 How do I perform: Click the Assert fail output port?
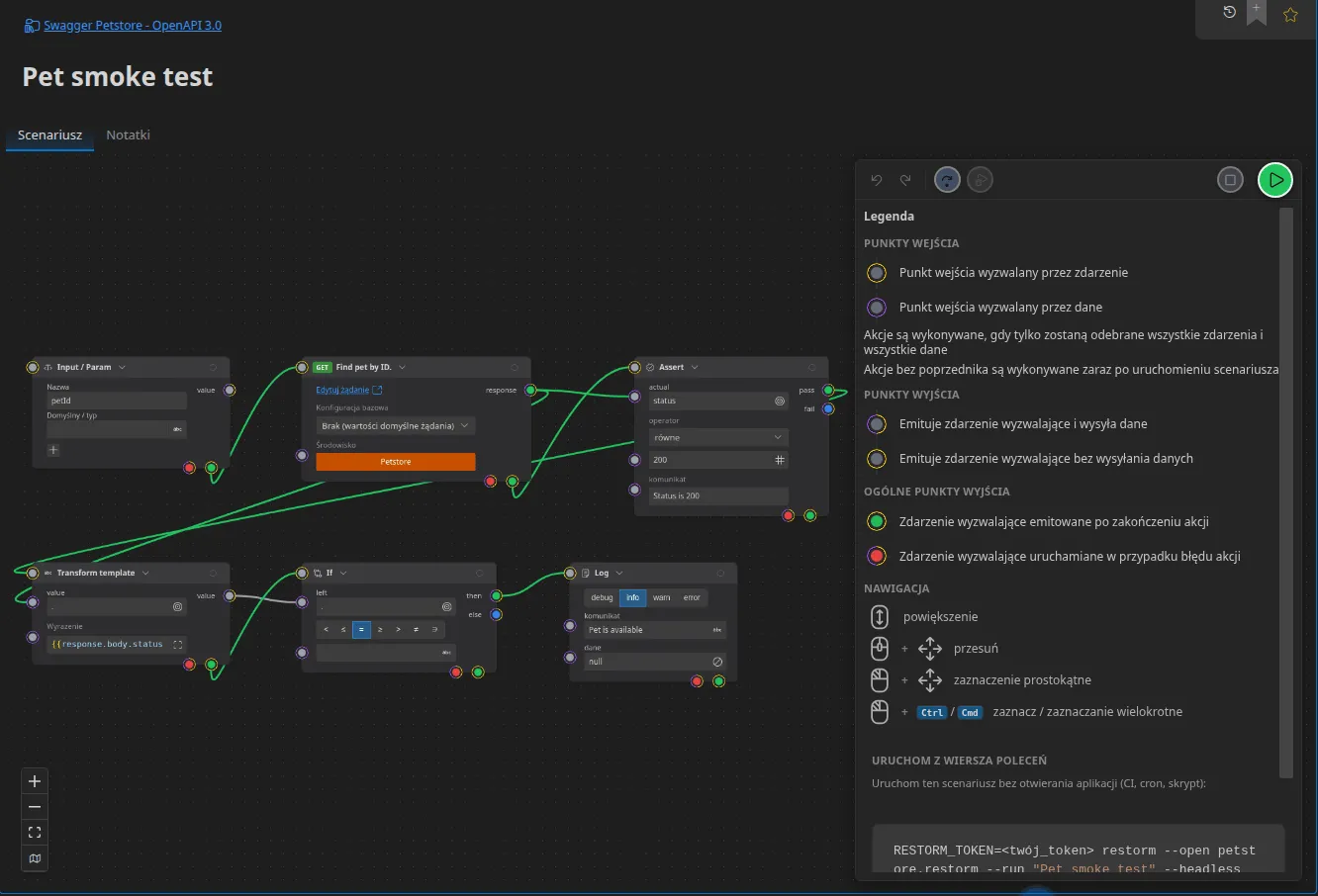pyautogui.click(x=828, y=408)
